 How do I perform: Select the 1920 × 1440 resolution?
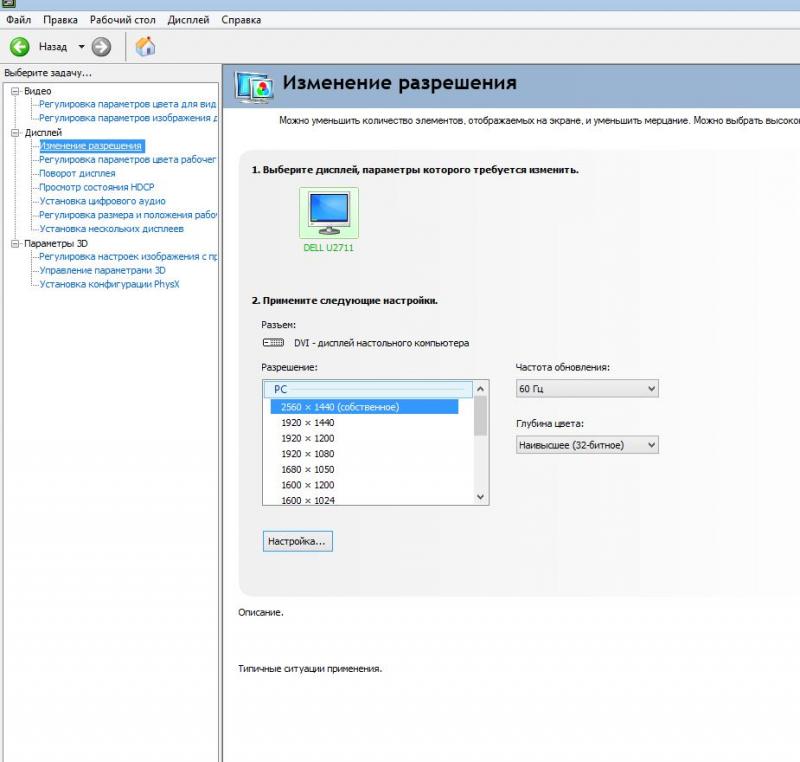click(308, 423)
